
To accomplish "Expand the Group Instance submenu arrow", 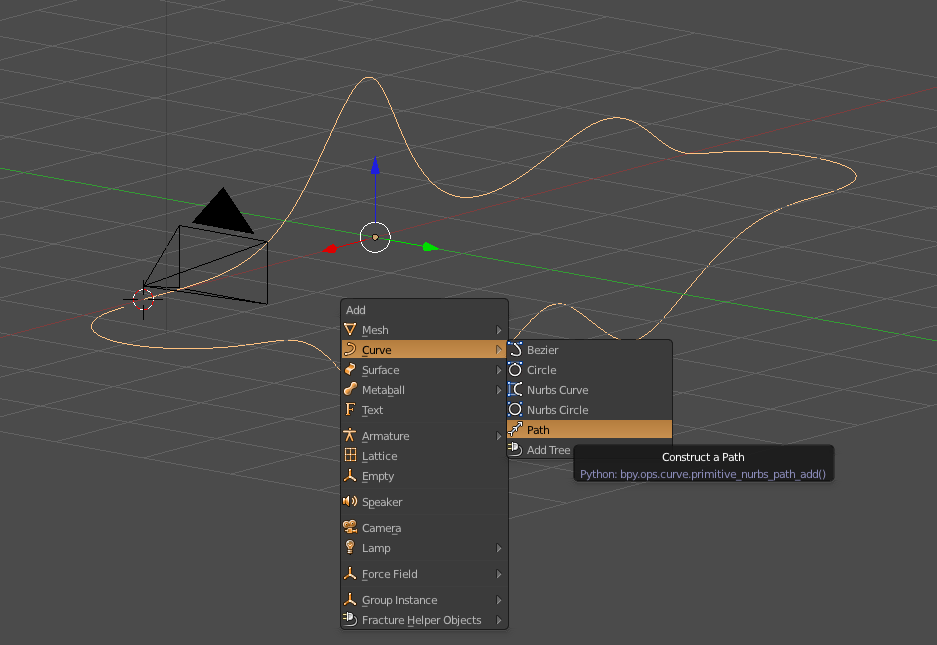I will (498, 600).
